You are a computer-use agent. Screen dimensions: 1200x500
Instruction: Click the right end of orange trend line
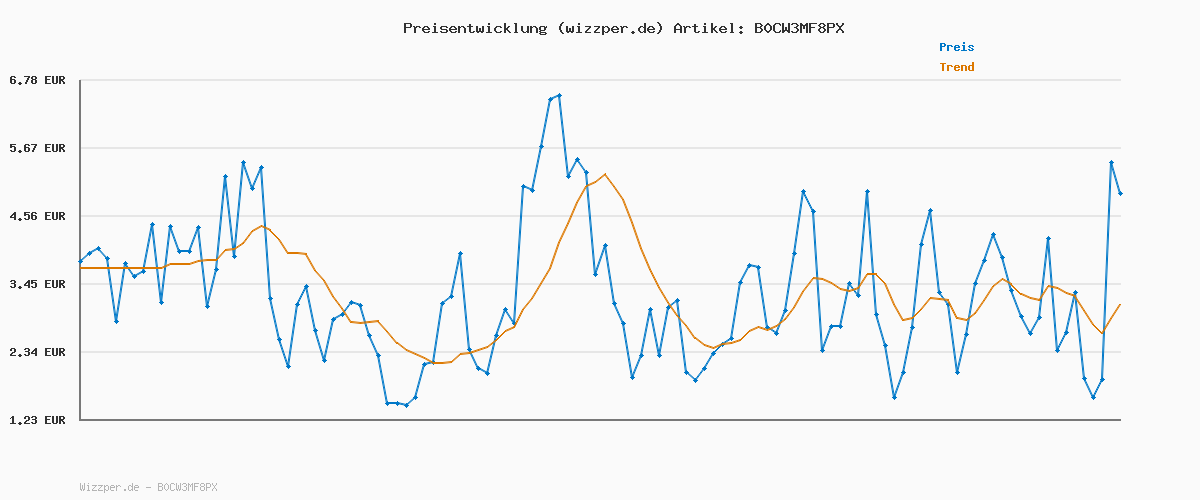1120,304
